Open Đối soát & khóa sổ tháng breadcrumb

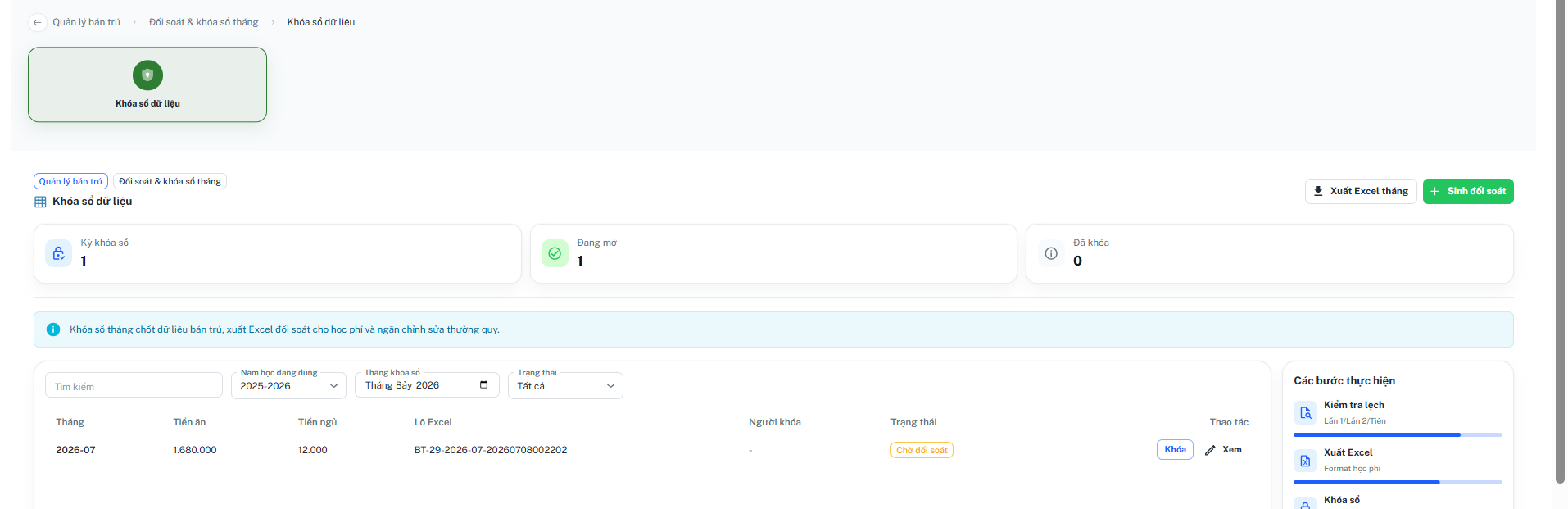click(203, 22)
